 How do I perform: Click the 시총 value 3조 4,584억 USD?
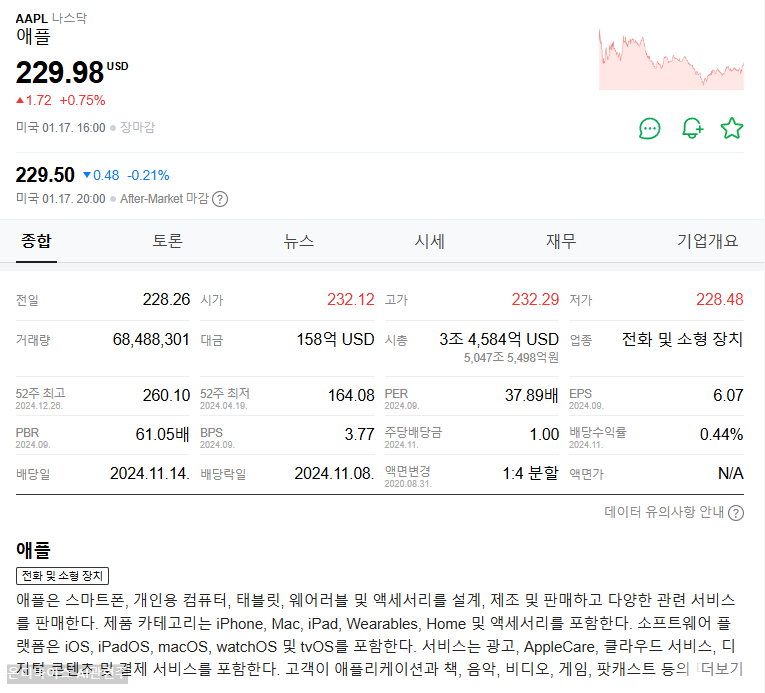499,339
